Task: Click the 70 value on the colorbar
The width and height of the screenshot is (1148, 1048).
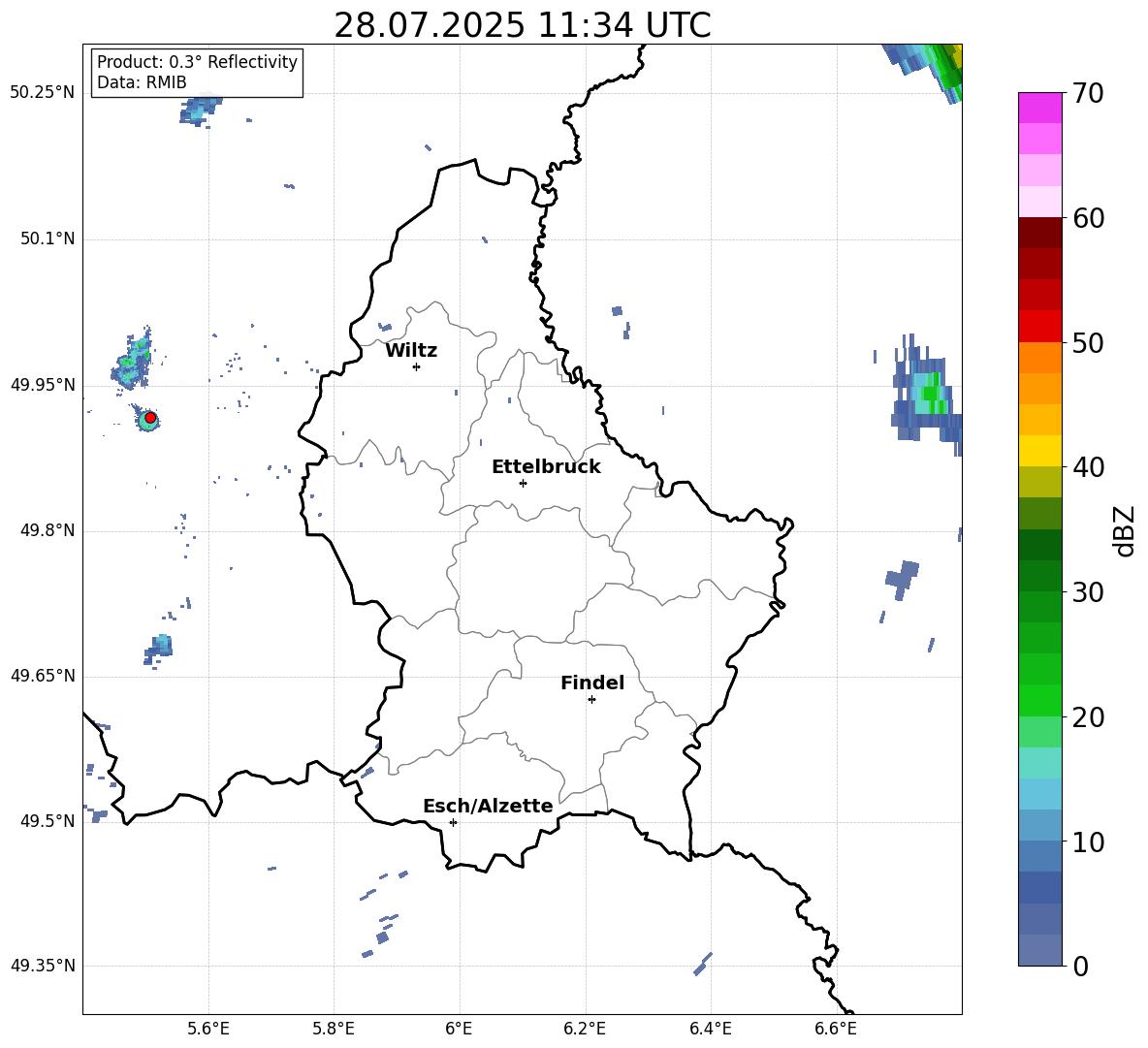Action: tap(1089, 94)
